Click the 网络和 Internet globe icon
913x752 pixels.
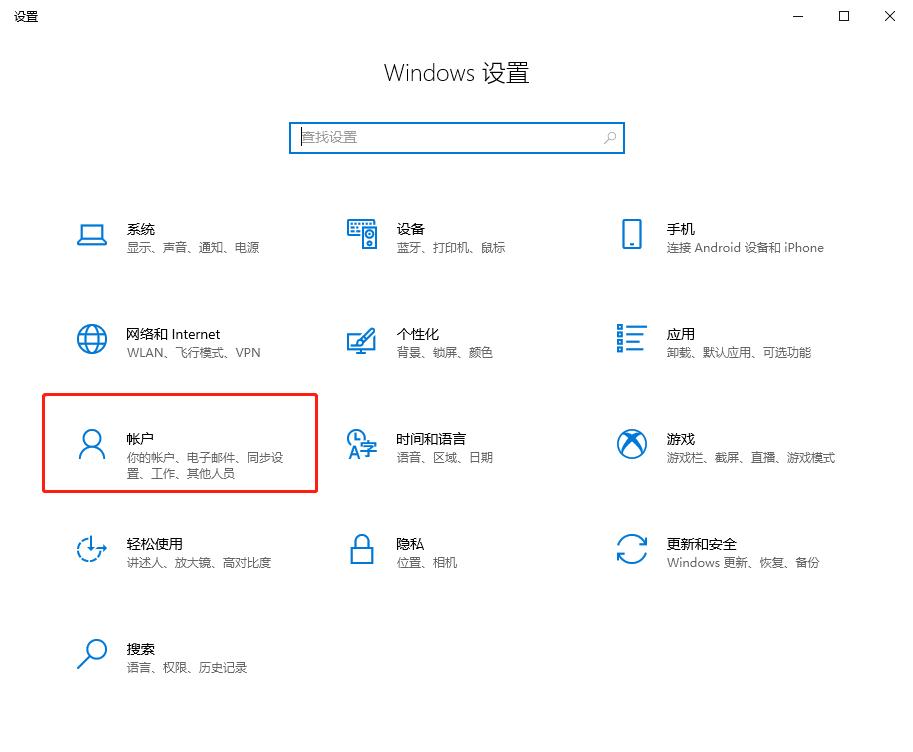click(x=92, y=342)
